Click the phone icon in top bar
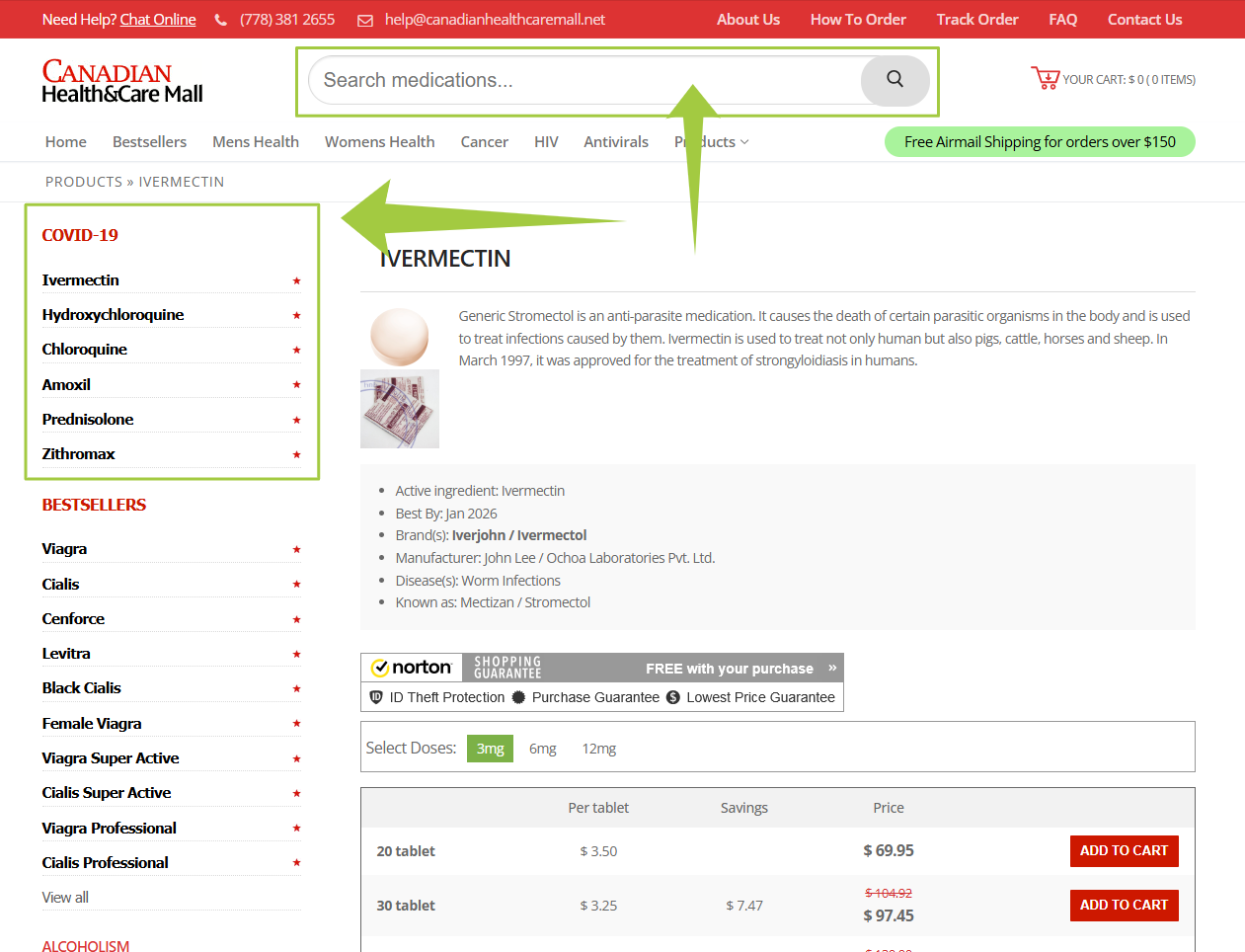This screenshot has height=952, width=1245. (x=220, y=20)
